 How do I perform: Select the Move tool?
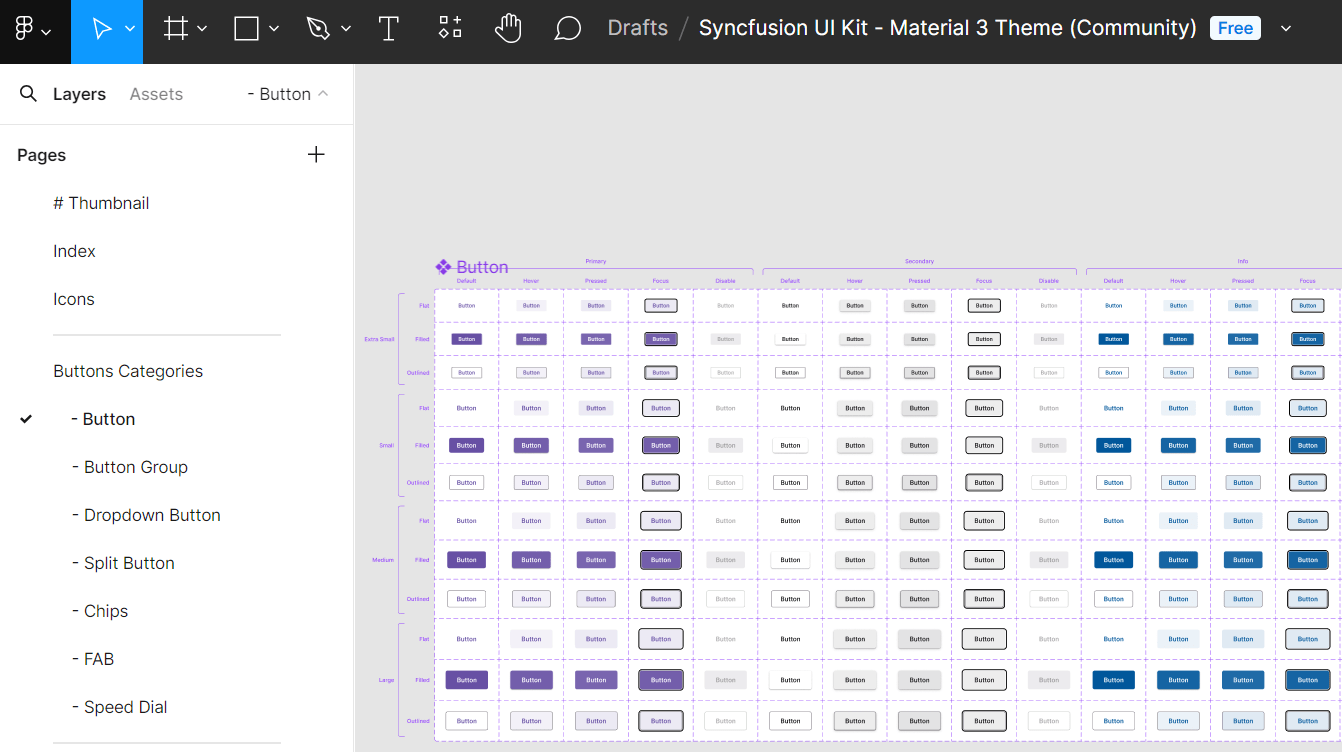pyautogui.click(x=101, y=29)
